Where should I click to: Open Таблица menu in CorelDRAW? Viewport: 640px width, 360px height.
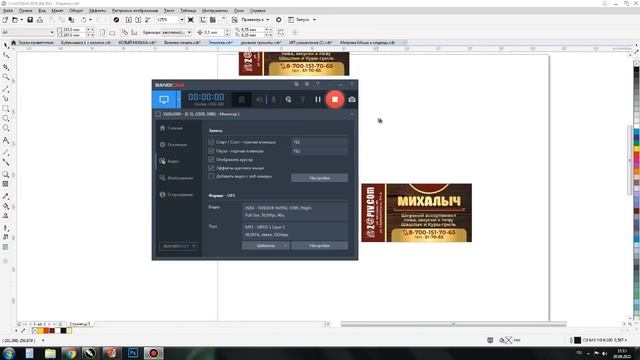point(188,11)
